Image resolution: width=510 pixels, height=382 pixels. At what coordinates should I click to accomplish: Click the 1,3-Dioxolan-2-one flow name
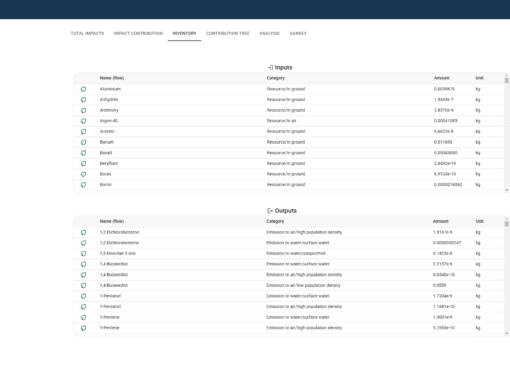118,254
